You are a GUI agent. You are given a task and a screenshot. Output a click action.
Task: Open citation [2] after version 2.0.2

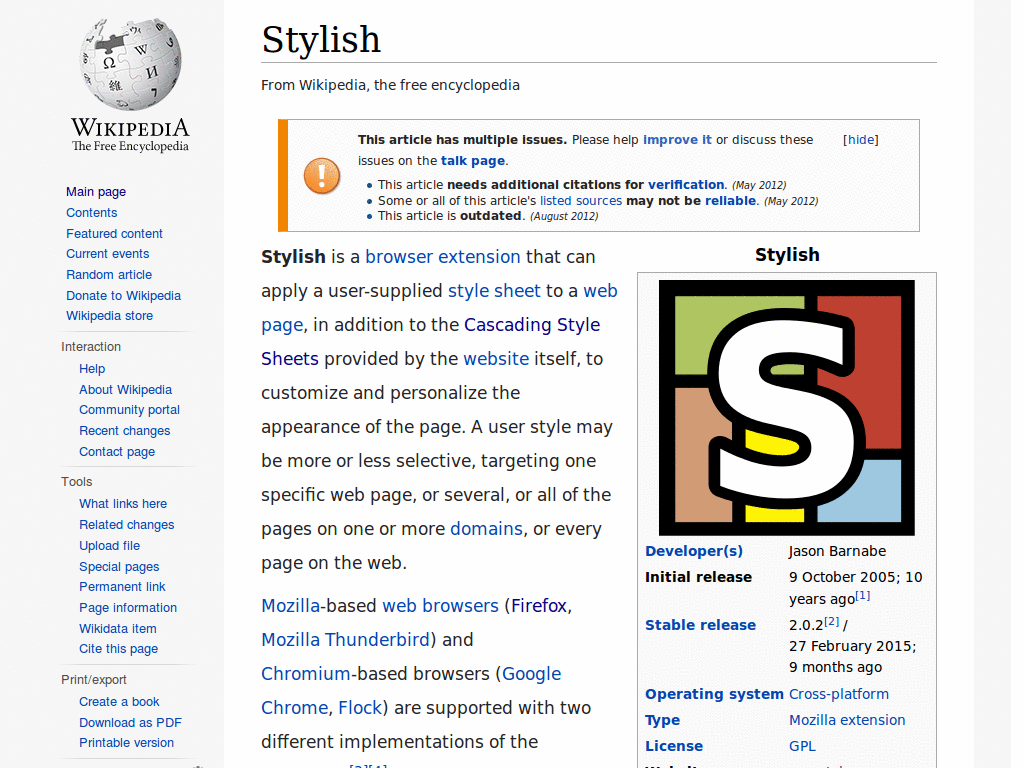(831, 621)
